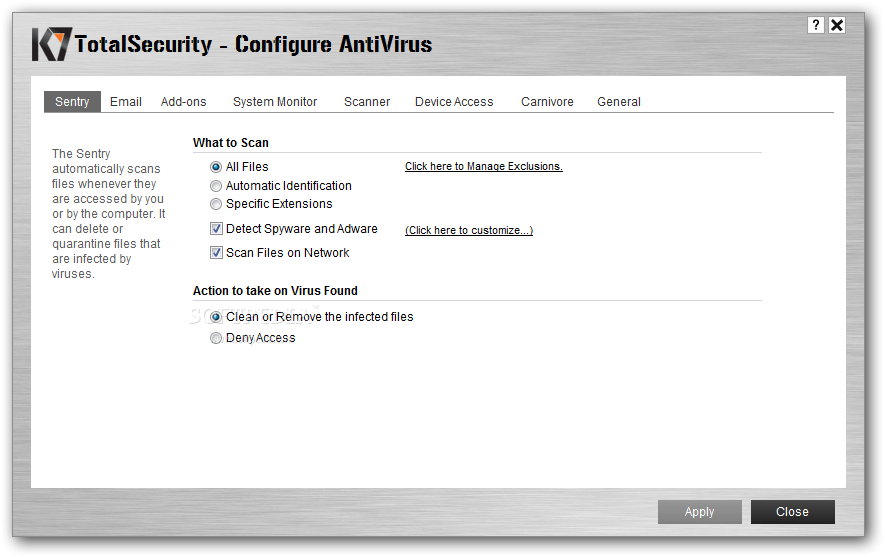Close the Configure AntiVirus window with X
Screen dimensions: 885x557
pyautogui.click(x=837, y=25)
